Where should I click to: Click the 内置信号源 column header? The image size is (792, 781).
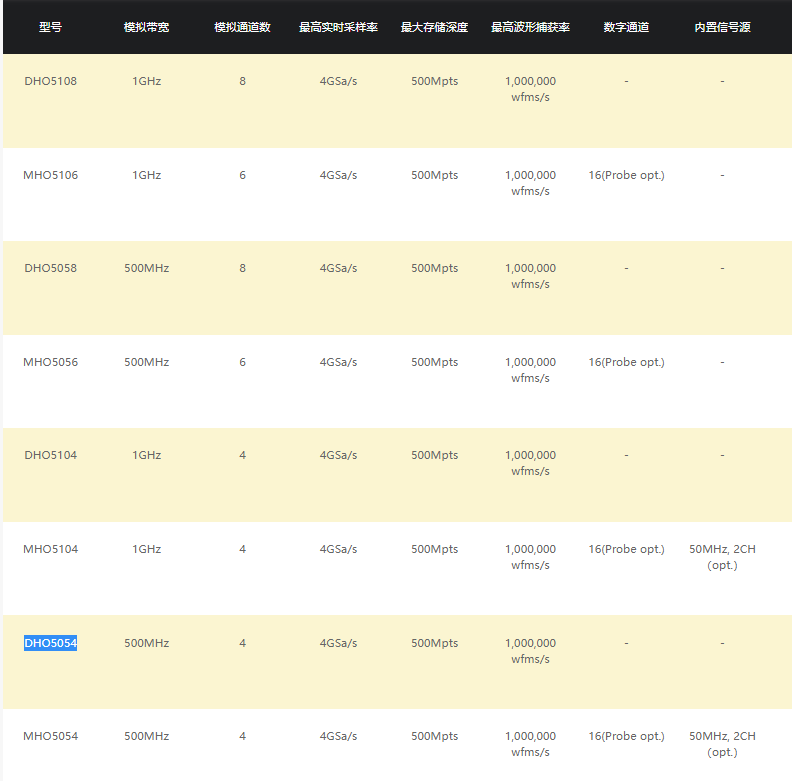pos(722,27)
